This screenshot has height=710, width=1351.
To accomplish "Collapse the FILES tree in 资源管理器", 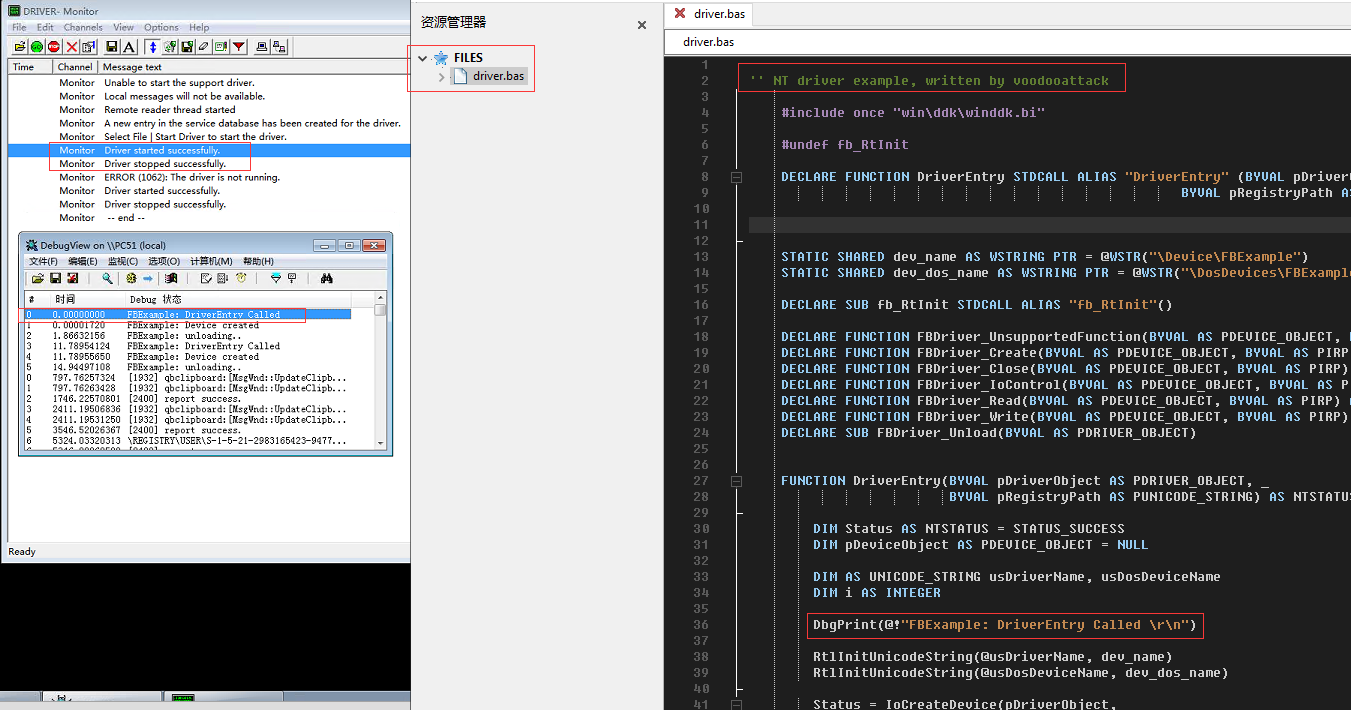I will pos(421,57).
